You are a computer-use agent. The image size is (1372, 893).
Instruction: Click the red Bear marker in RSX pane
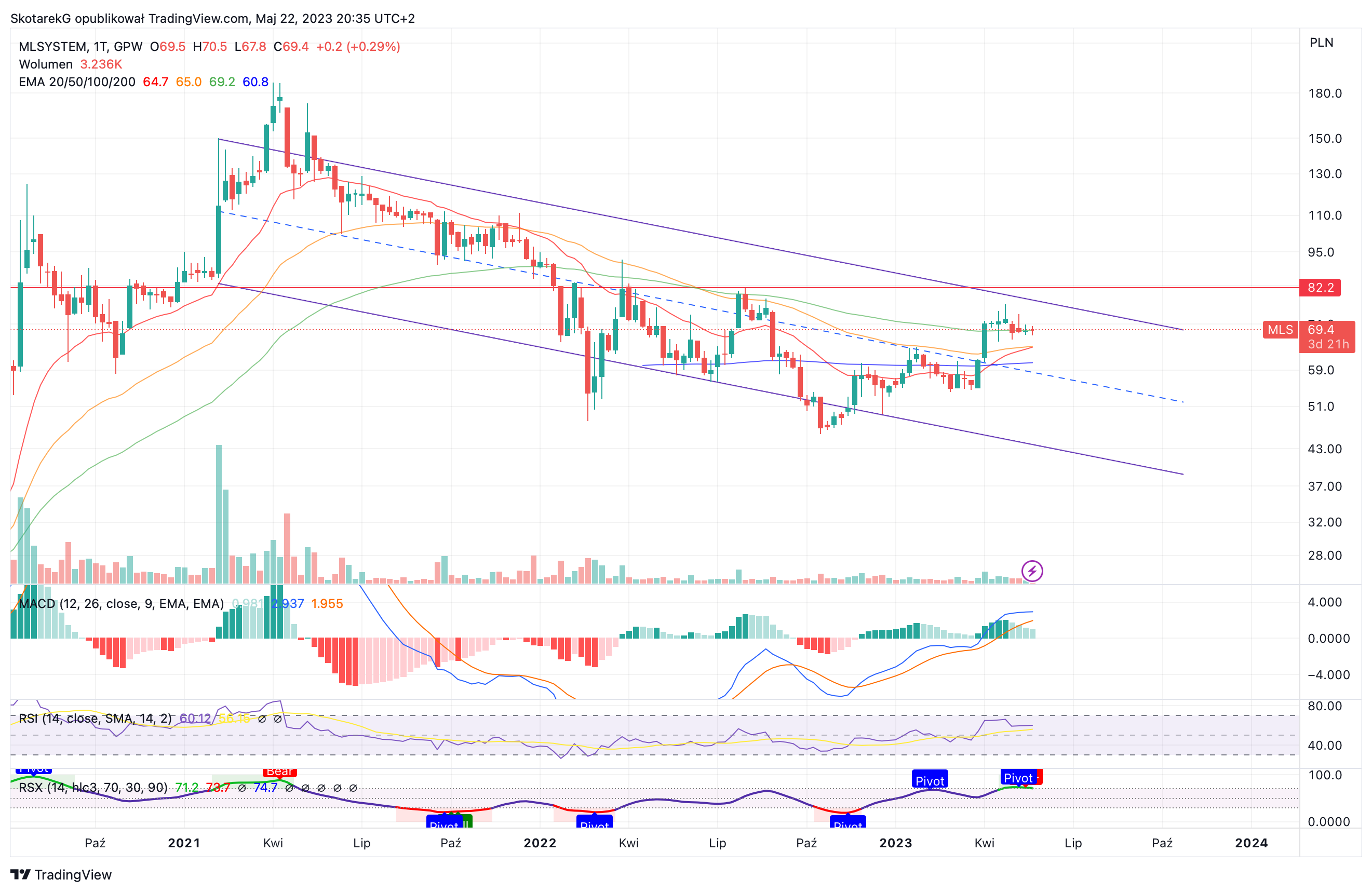tap(279, 773)
